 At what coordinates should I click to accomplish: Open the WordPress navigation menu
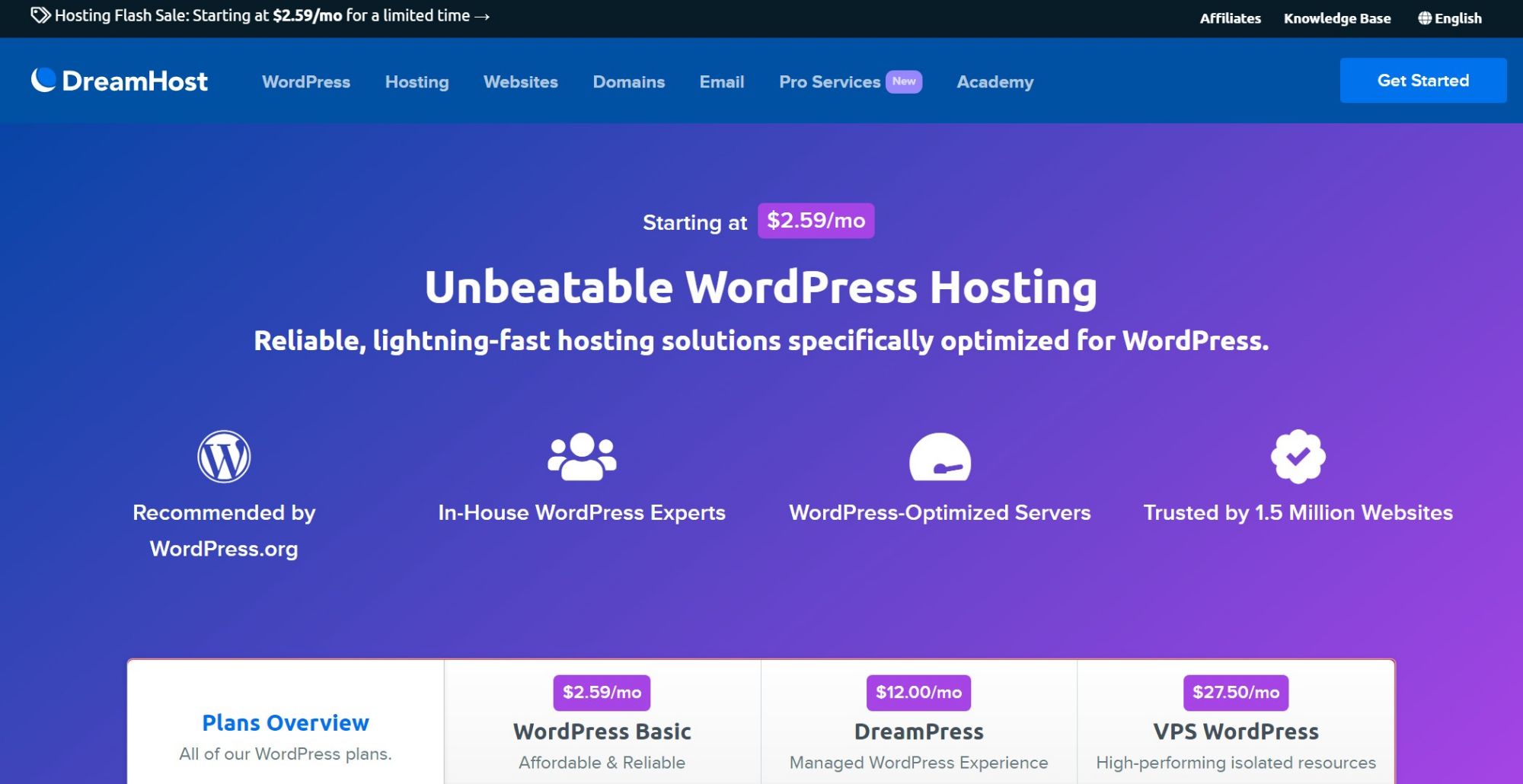pos(306,81)
